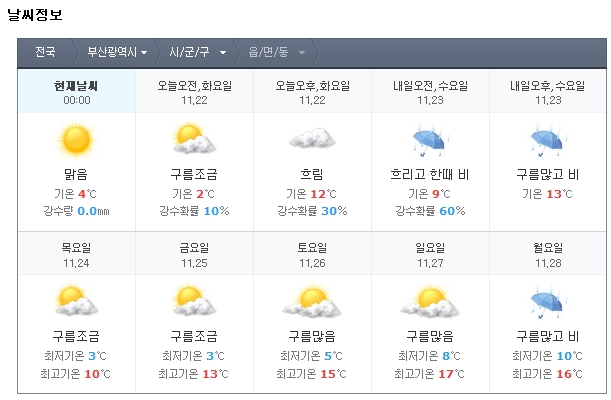Click the 날씨정보 page title

click(35, 15)
